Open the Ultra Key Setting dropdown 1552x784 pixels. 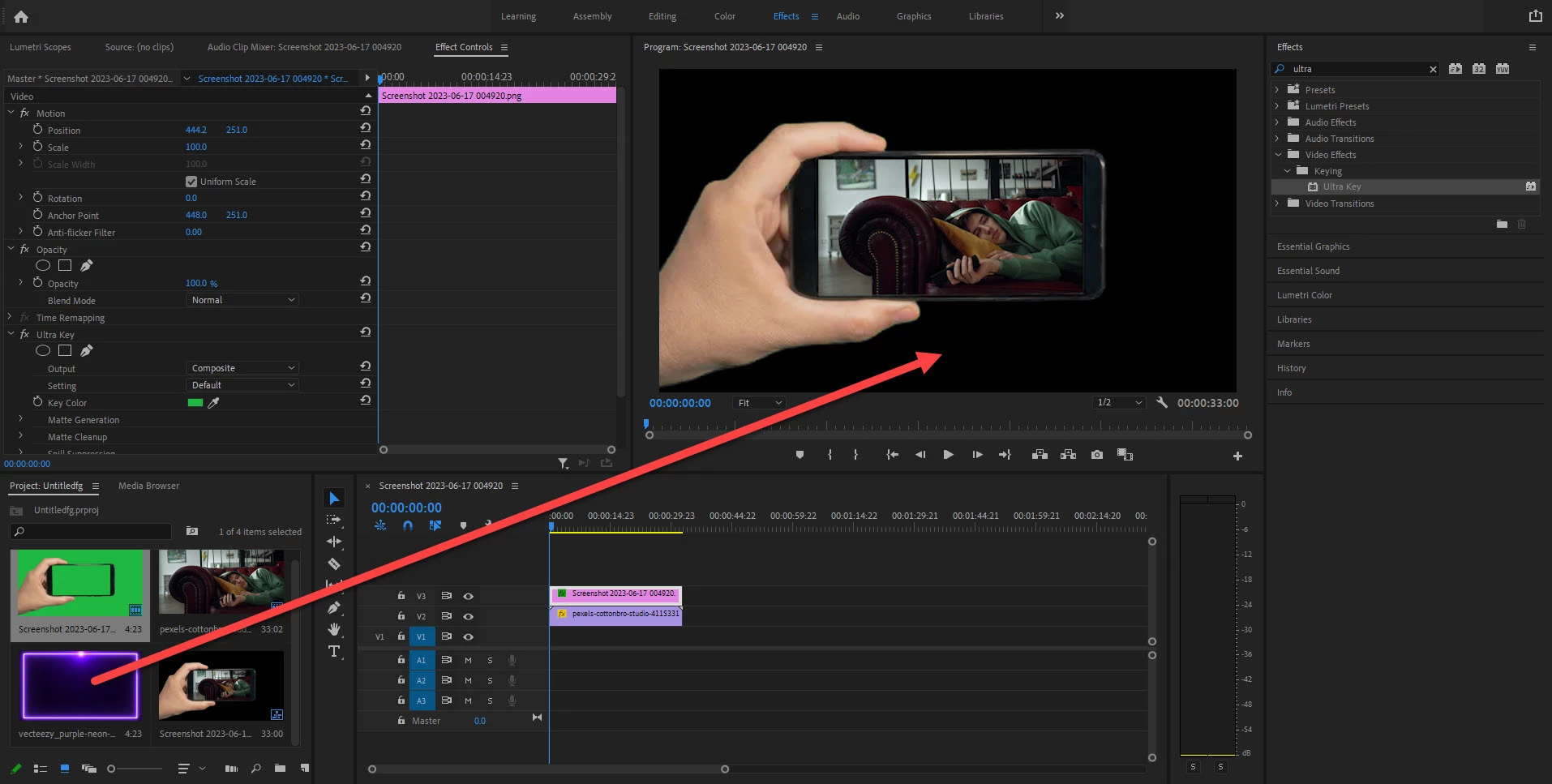point(242,385)
